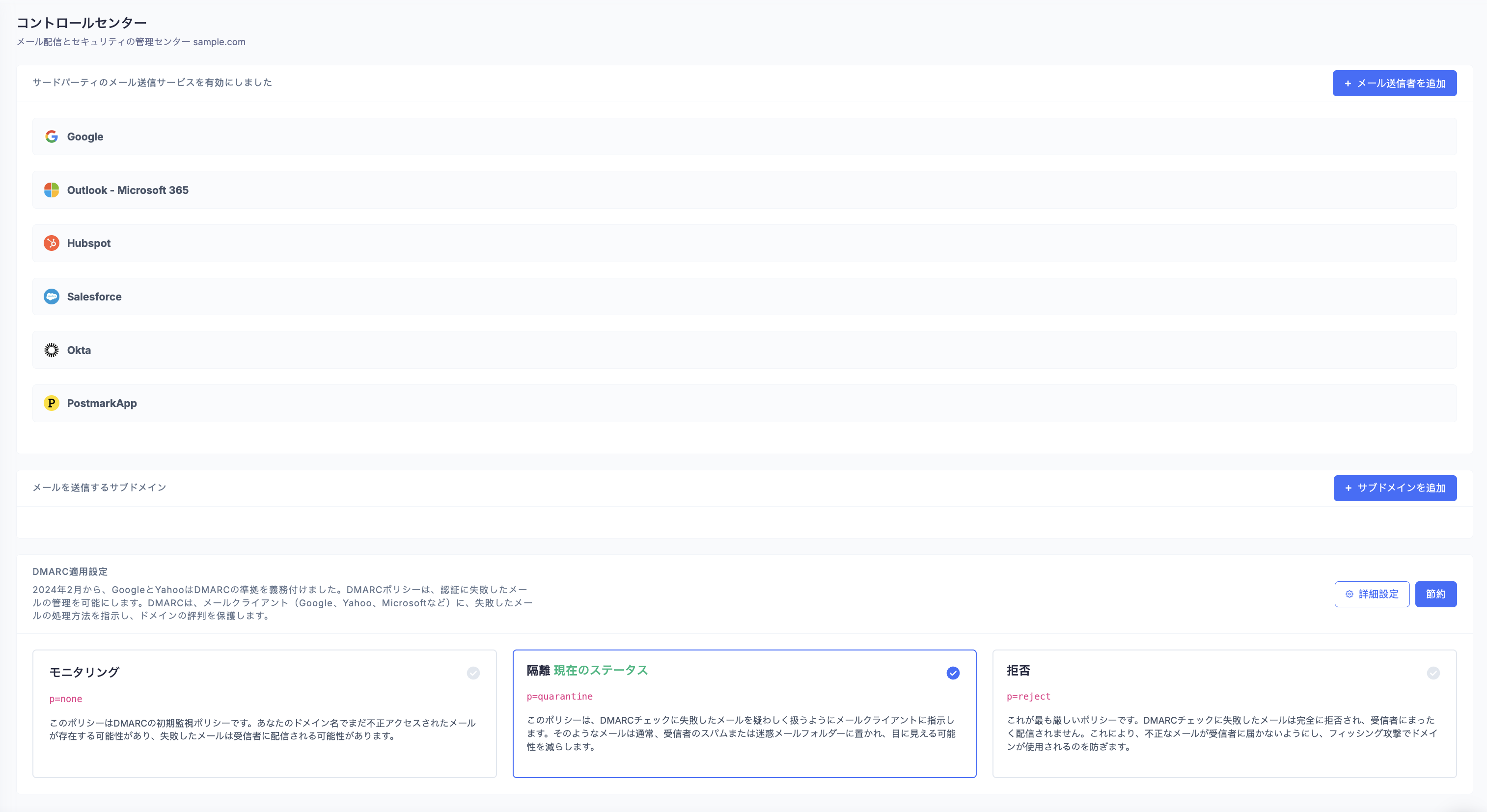1487x812 pixels.
Task: Click gear icon in 詳細設定 button
Action: pos(1349,594)
